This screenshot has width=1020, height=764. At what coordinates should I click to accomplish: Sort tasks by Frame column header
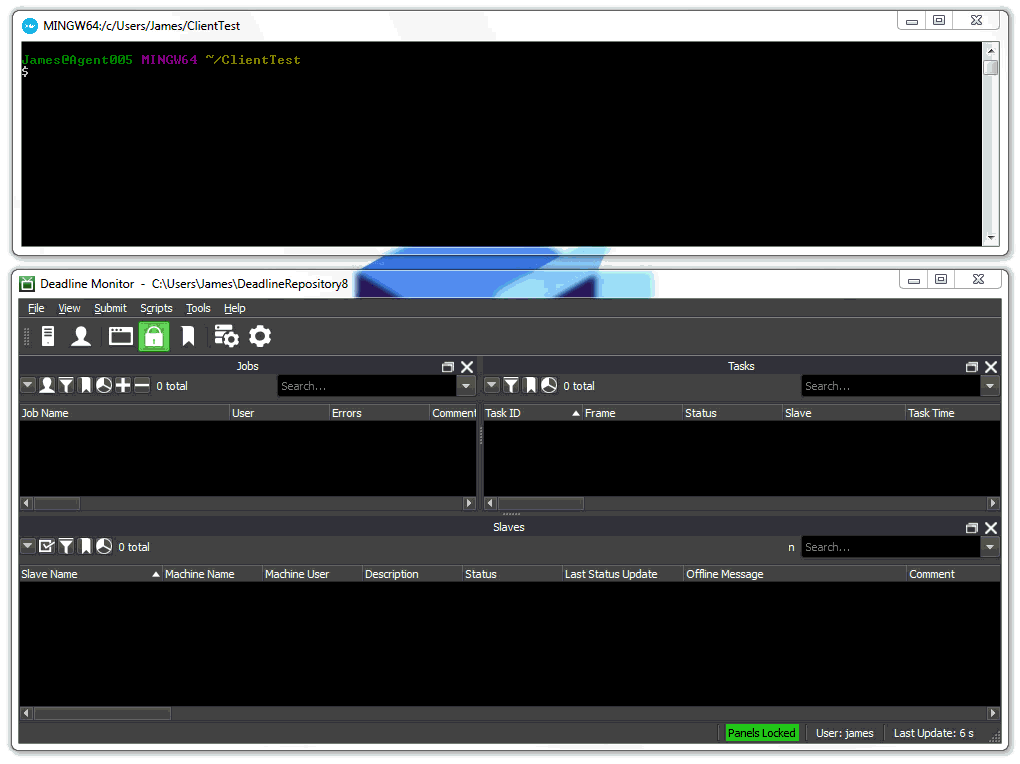(632, 413)
